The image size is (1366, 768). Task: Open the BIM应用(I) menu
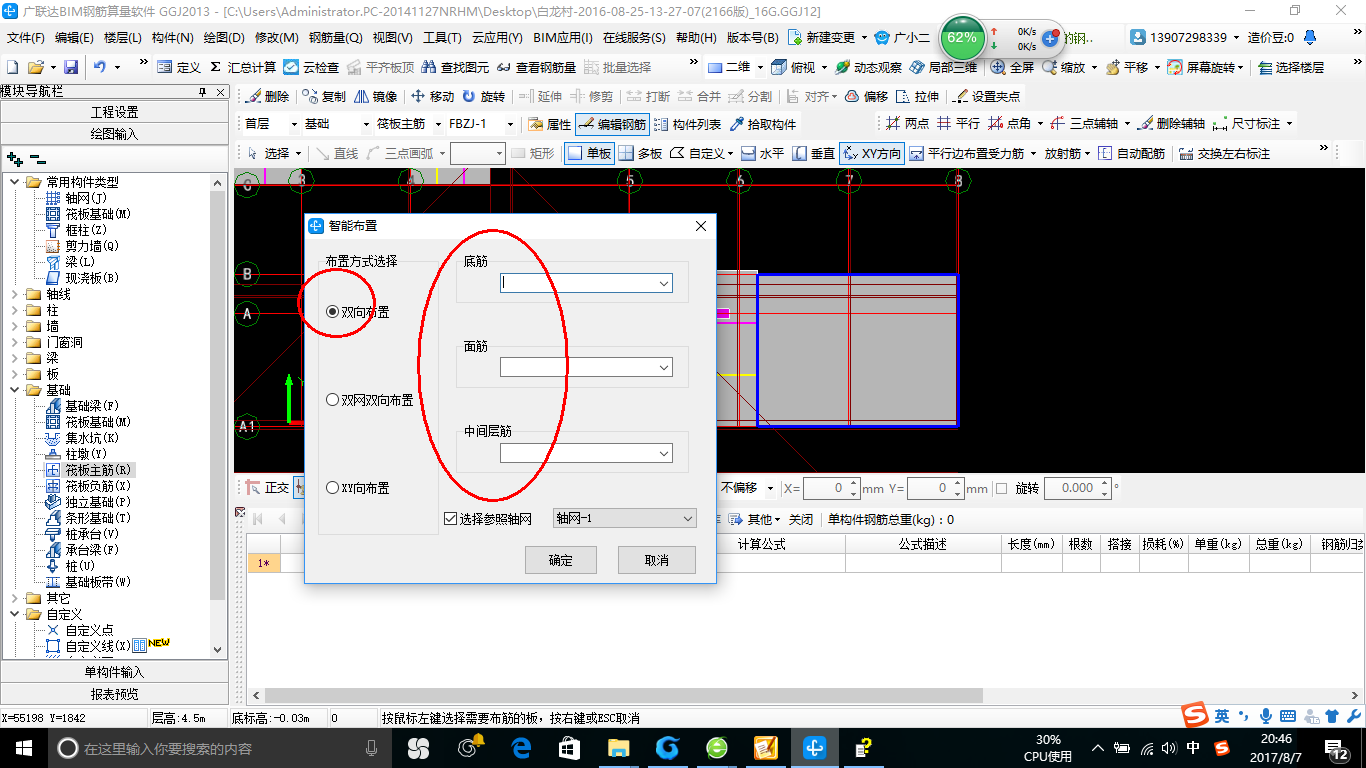pos(563,38)
